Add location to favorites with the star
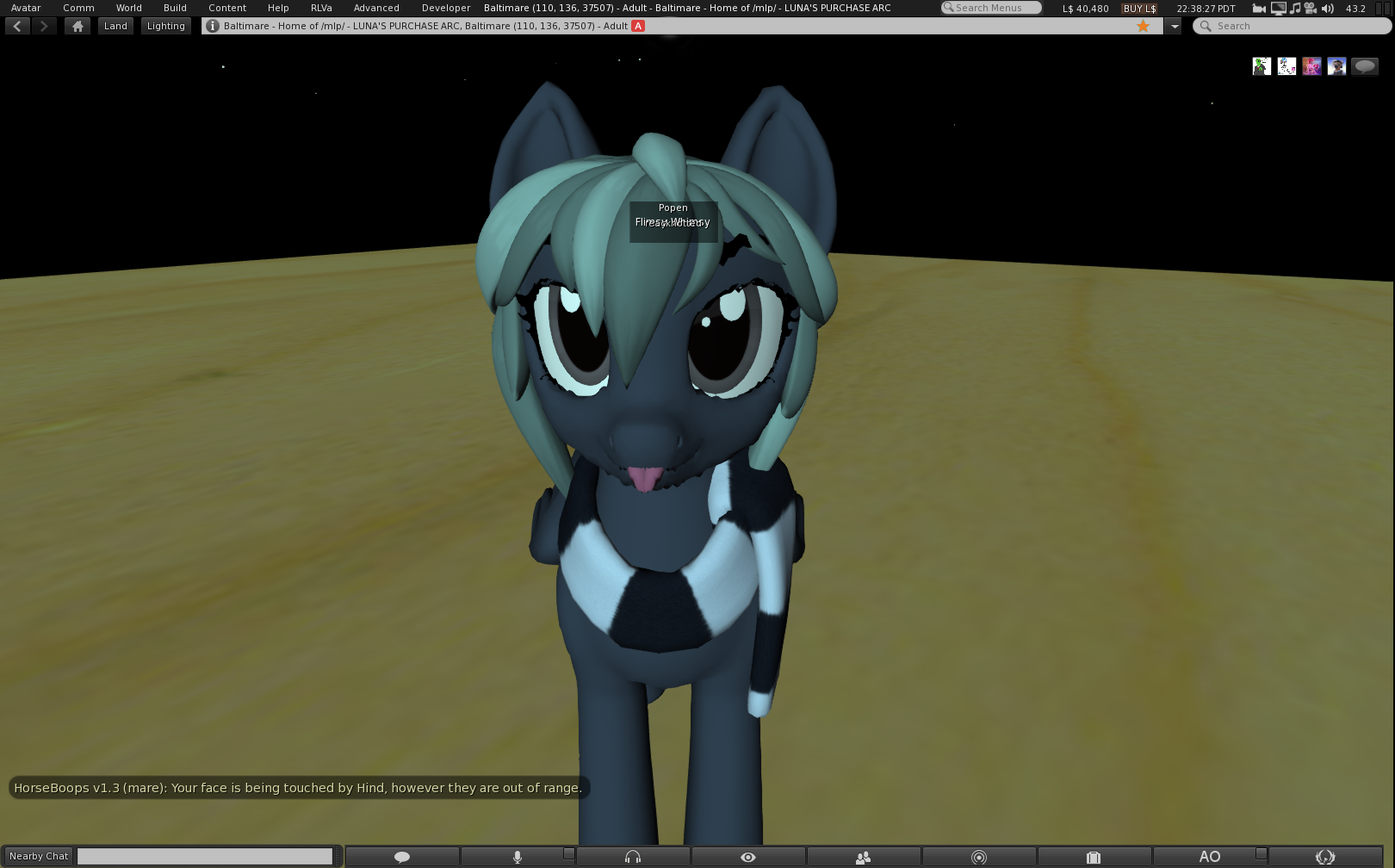The height and width of the screenshot is (868, 1395). [x=1143, y=26]
